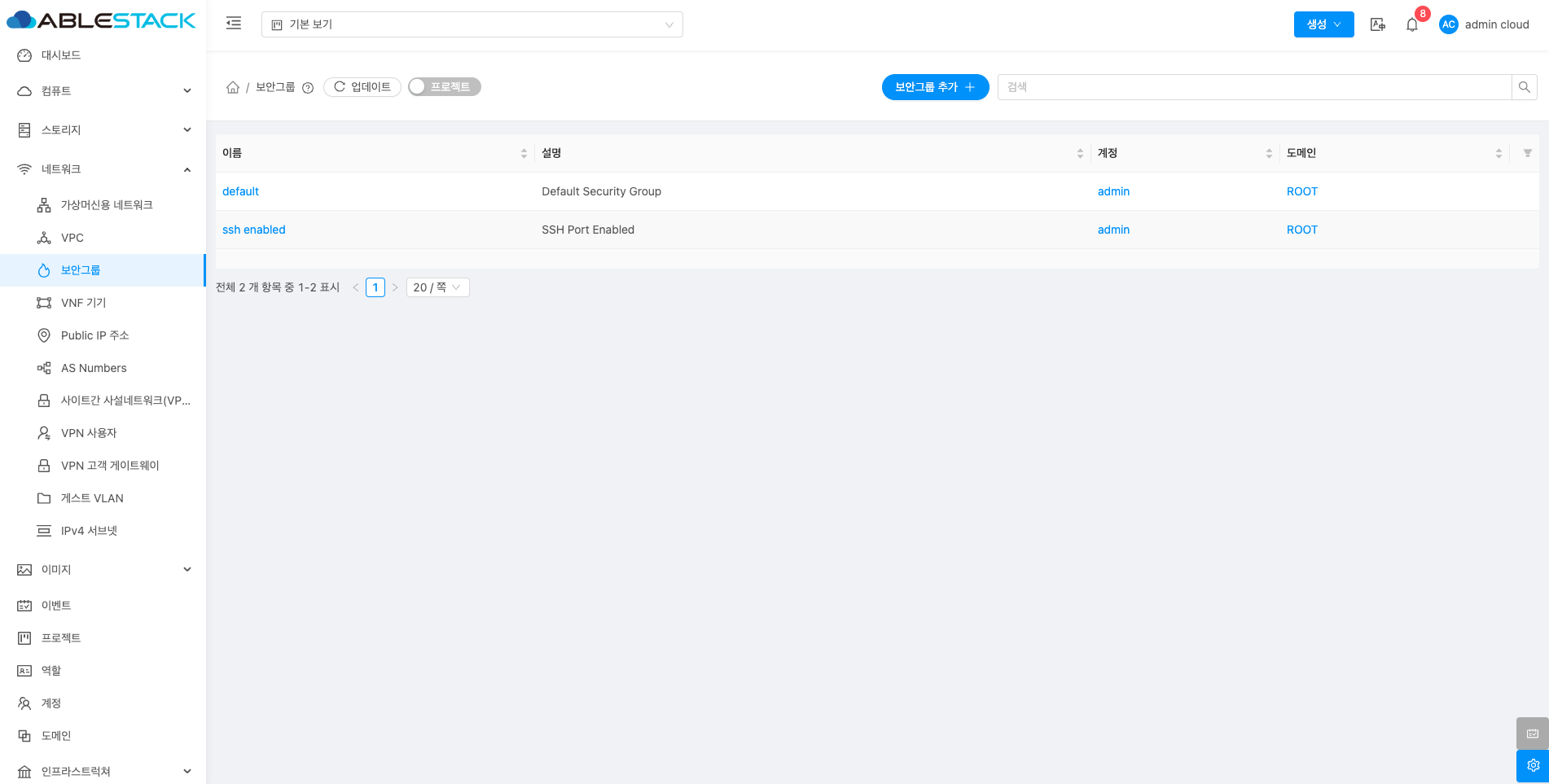1549x784 pixels.
Task: Open 대시보드 in the sidebar
Action: point(103,55)
